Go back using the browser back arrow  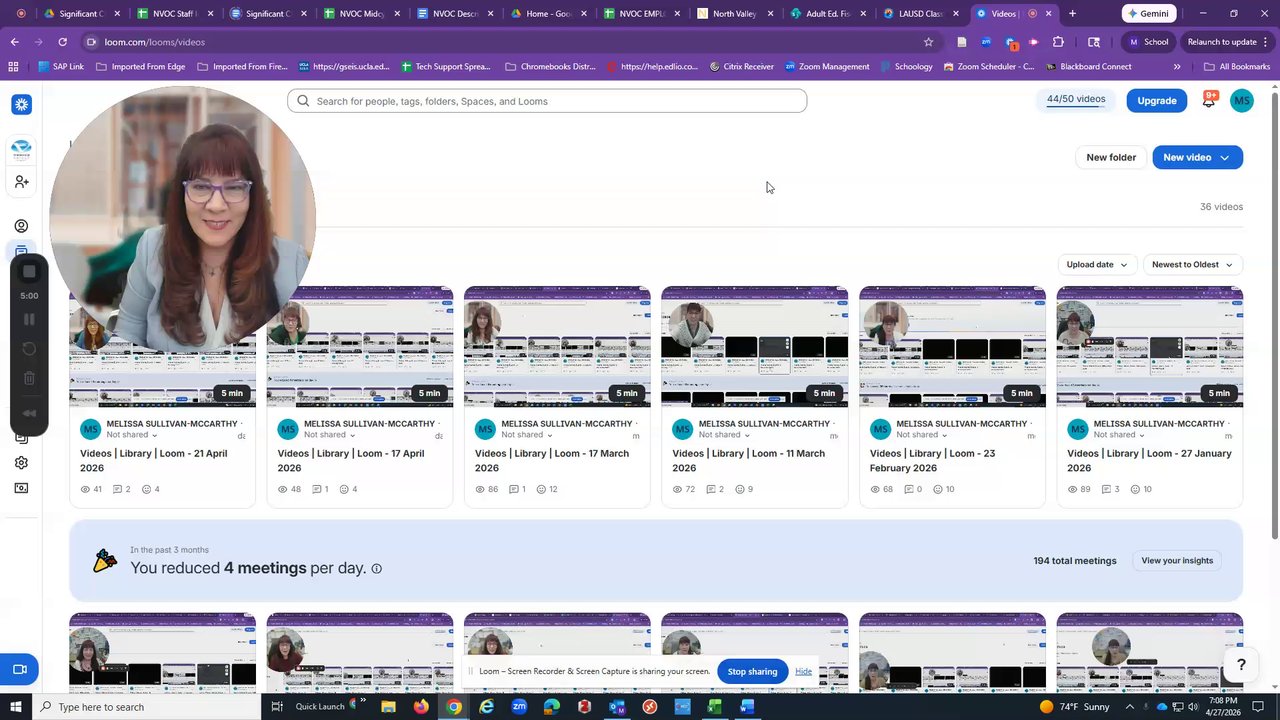point(15,42)
